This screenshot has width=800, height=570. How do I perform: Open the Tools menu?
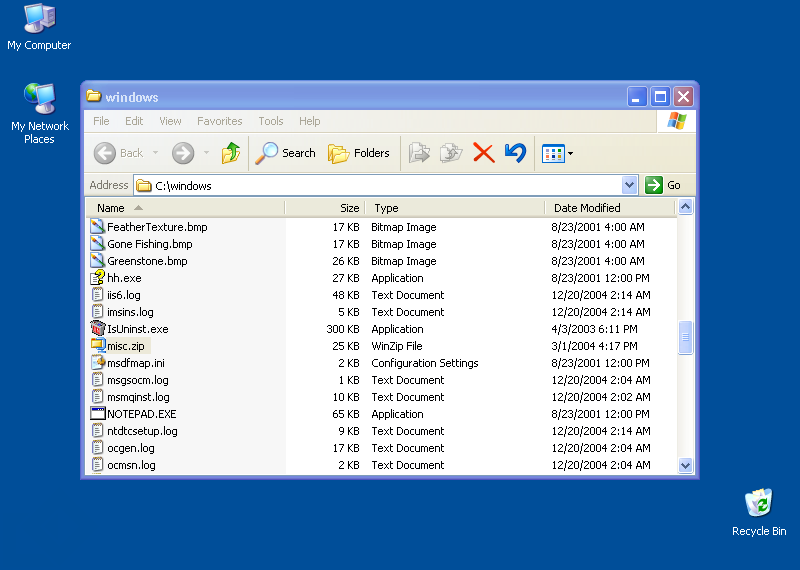coord(271,121)
